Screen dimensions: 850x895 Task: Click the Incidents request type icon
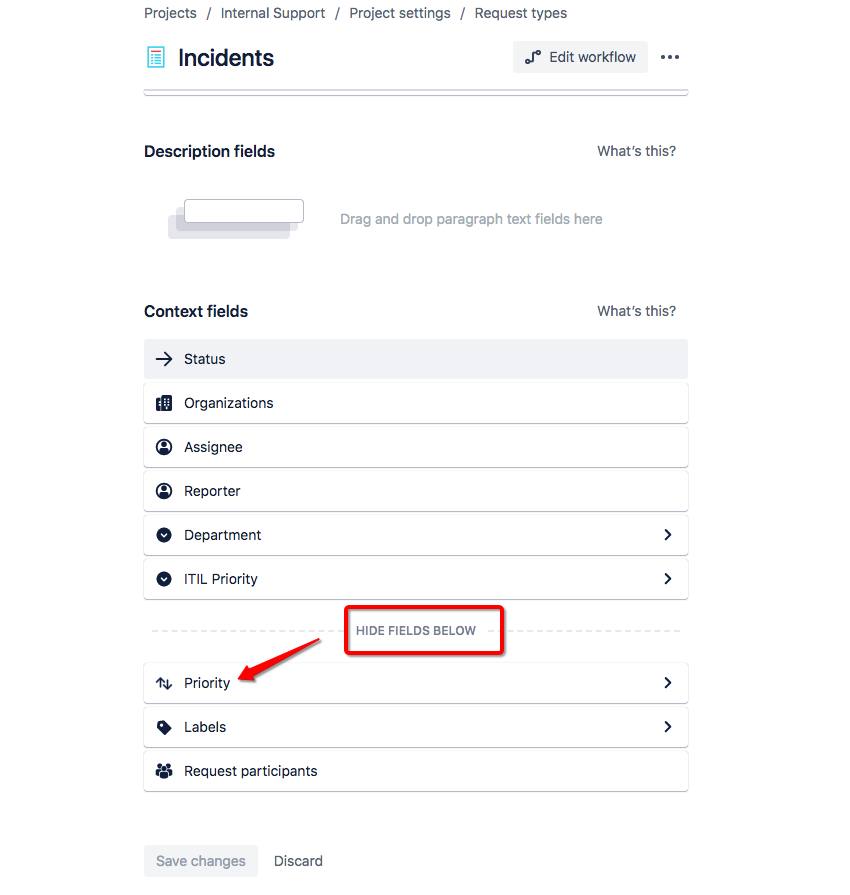[x=156, y=58]
